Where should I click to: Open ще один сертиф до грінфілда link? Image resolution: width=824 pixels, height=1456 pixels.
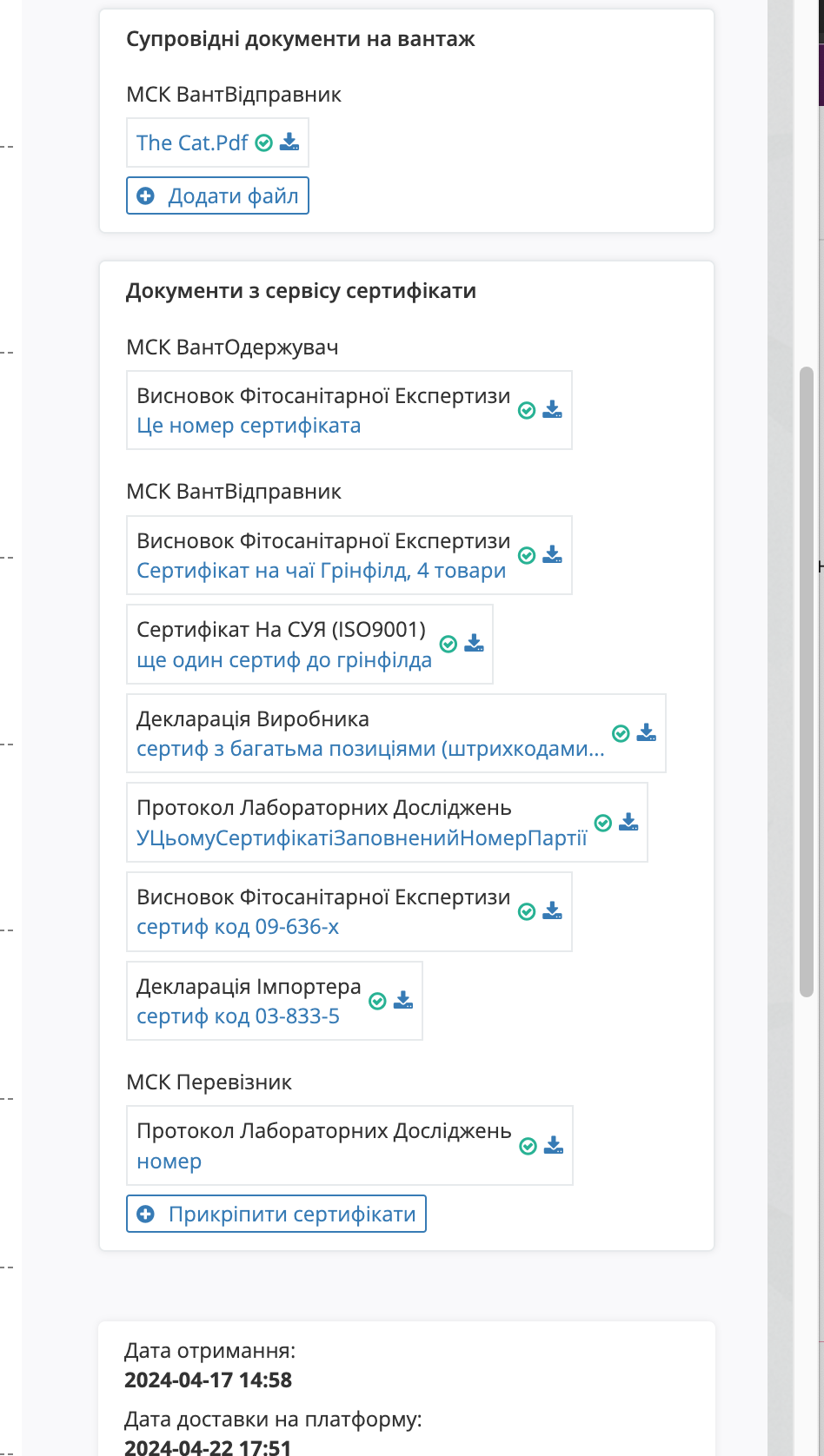[x=284, y=660]
